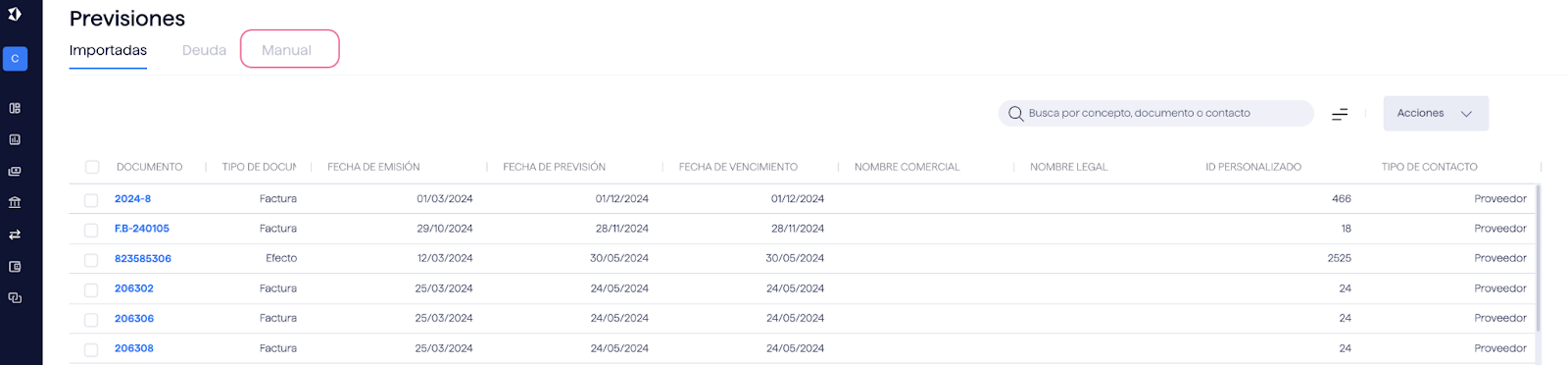Click the app logo at top of sidebar

(15, 14)
